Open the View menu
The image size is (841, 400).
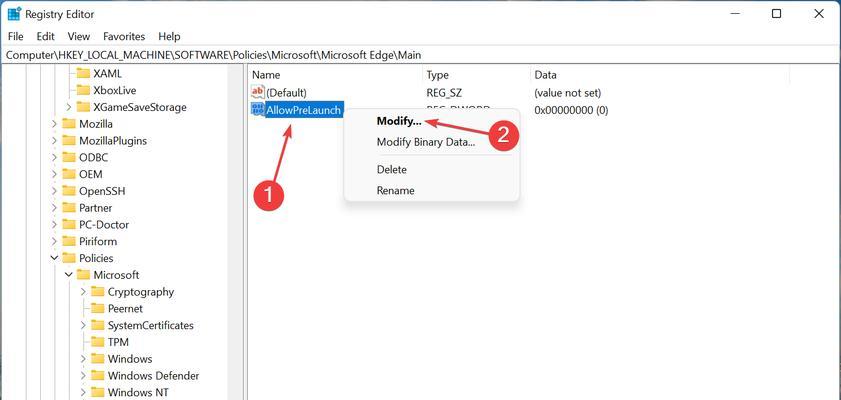pyautogui.click(x=78, y=36)
